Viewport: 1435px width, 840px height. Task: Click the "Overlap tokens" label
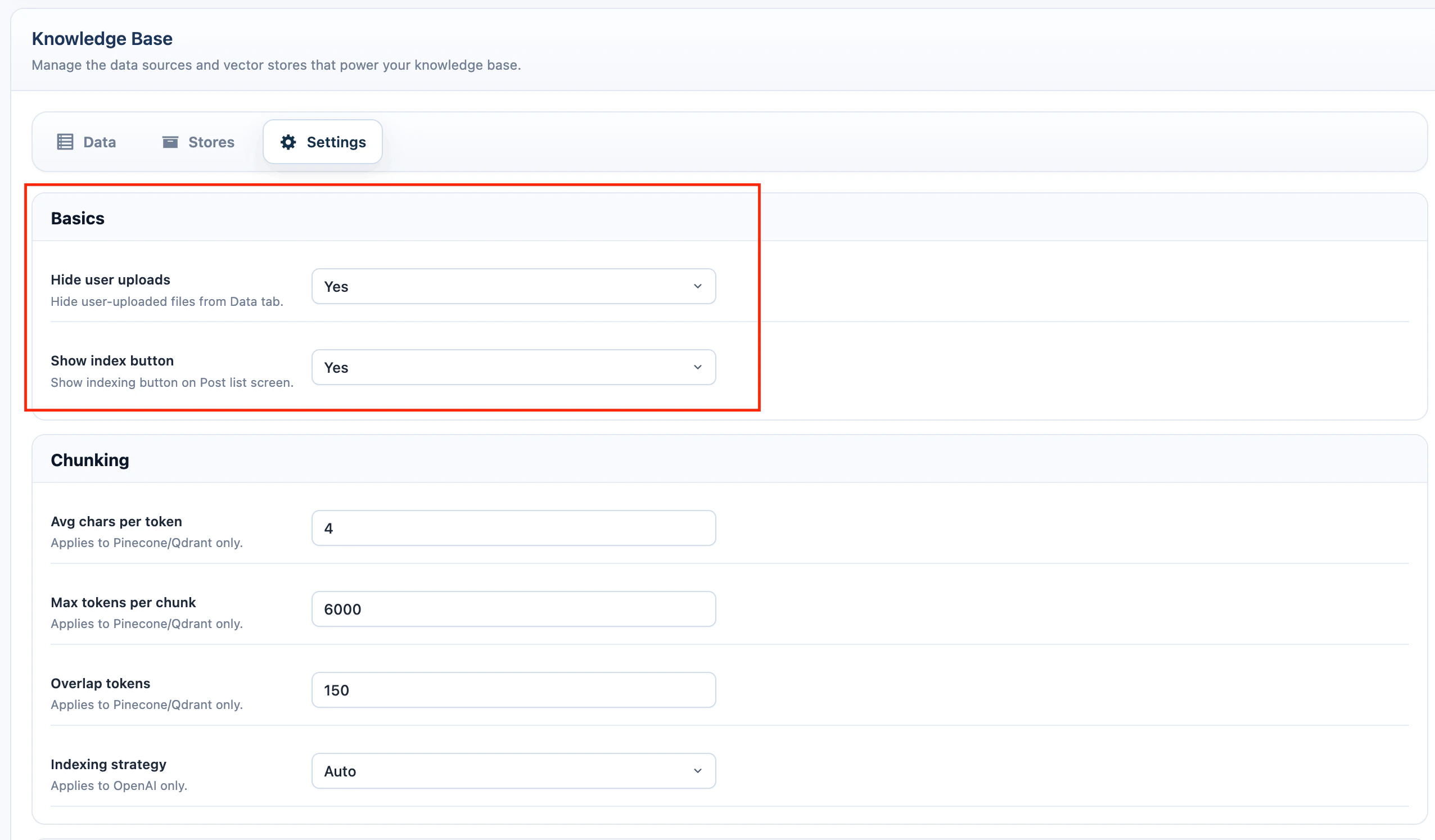tap(100, 683)
